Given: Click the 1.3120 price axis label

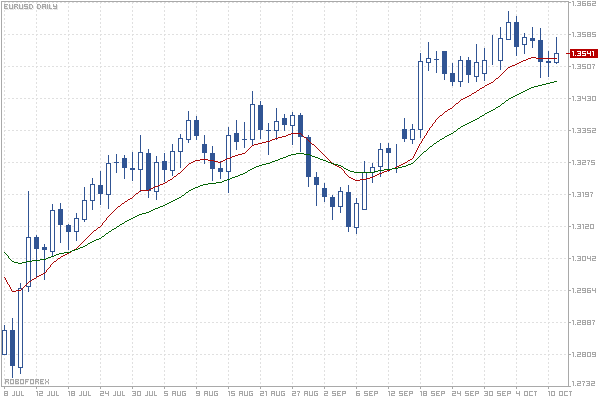Looking at the screenshot, I should (584, 227).
